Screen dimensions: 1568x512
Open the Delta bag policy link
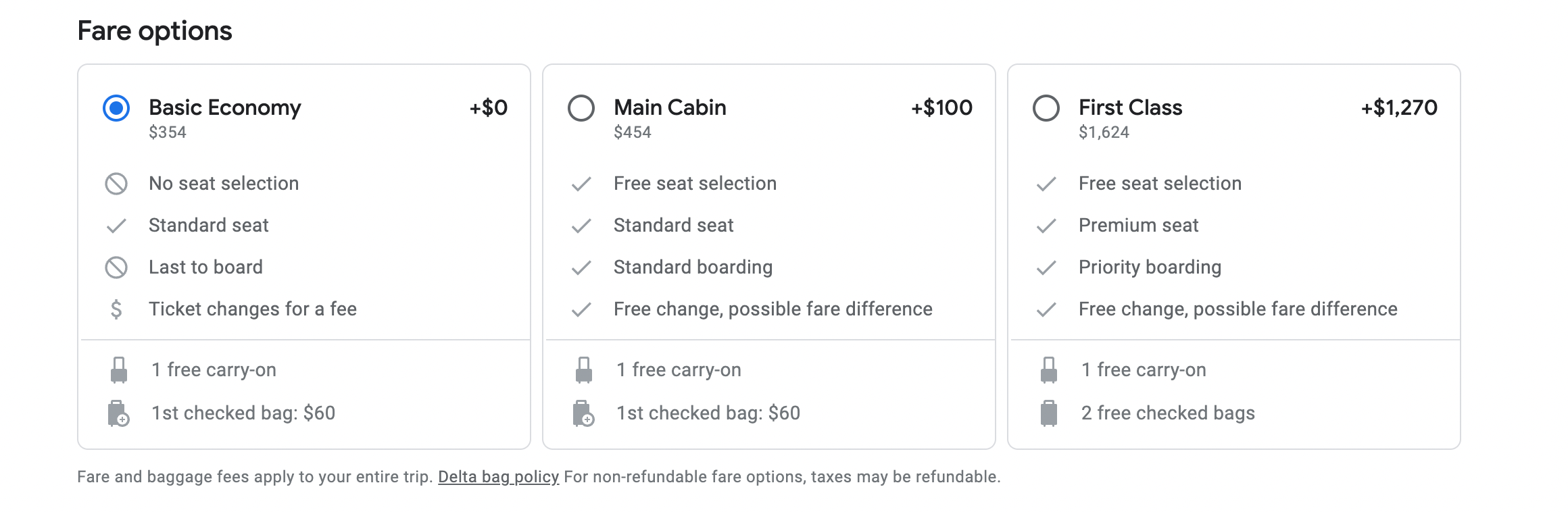498,477
